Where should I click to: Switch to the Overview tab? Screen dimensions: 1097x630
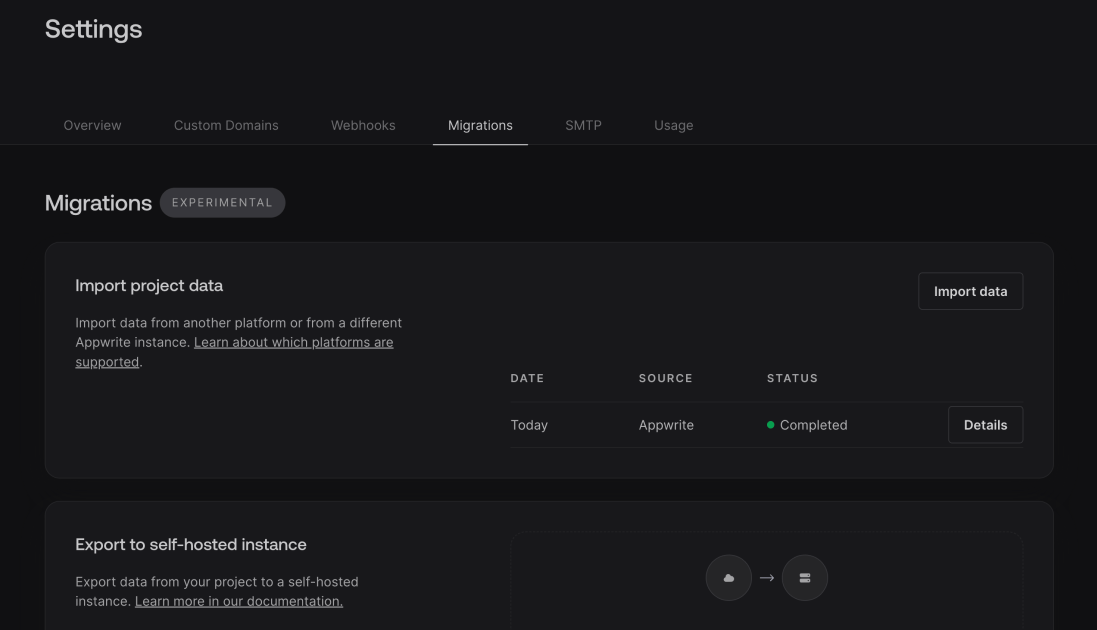91,125
